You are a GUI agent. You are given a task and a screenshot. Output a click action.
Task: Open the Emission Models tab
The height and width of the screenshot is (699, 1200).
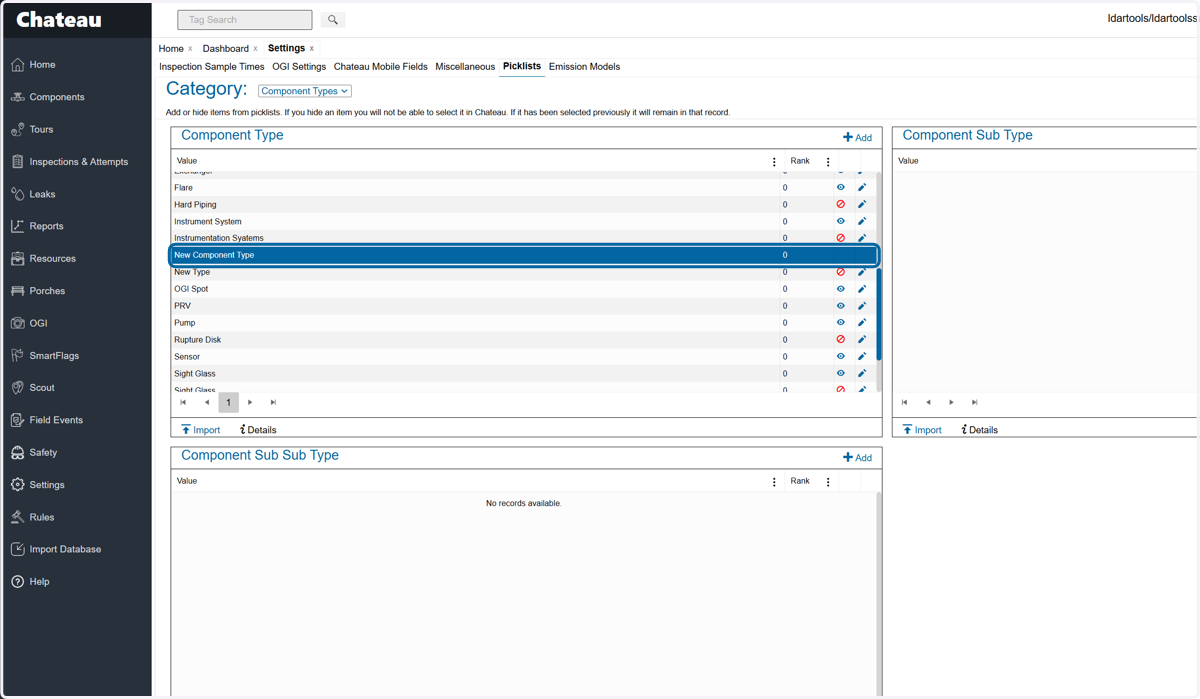tap(584, 67)
